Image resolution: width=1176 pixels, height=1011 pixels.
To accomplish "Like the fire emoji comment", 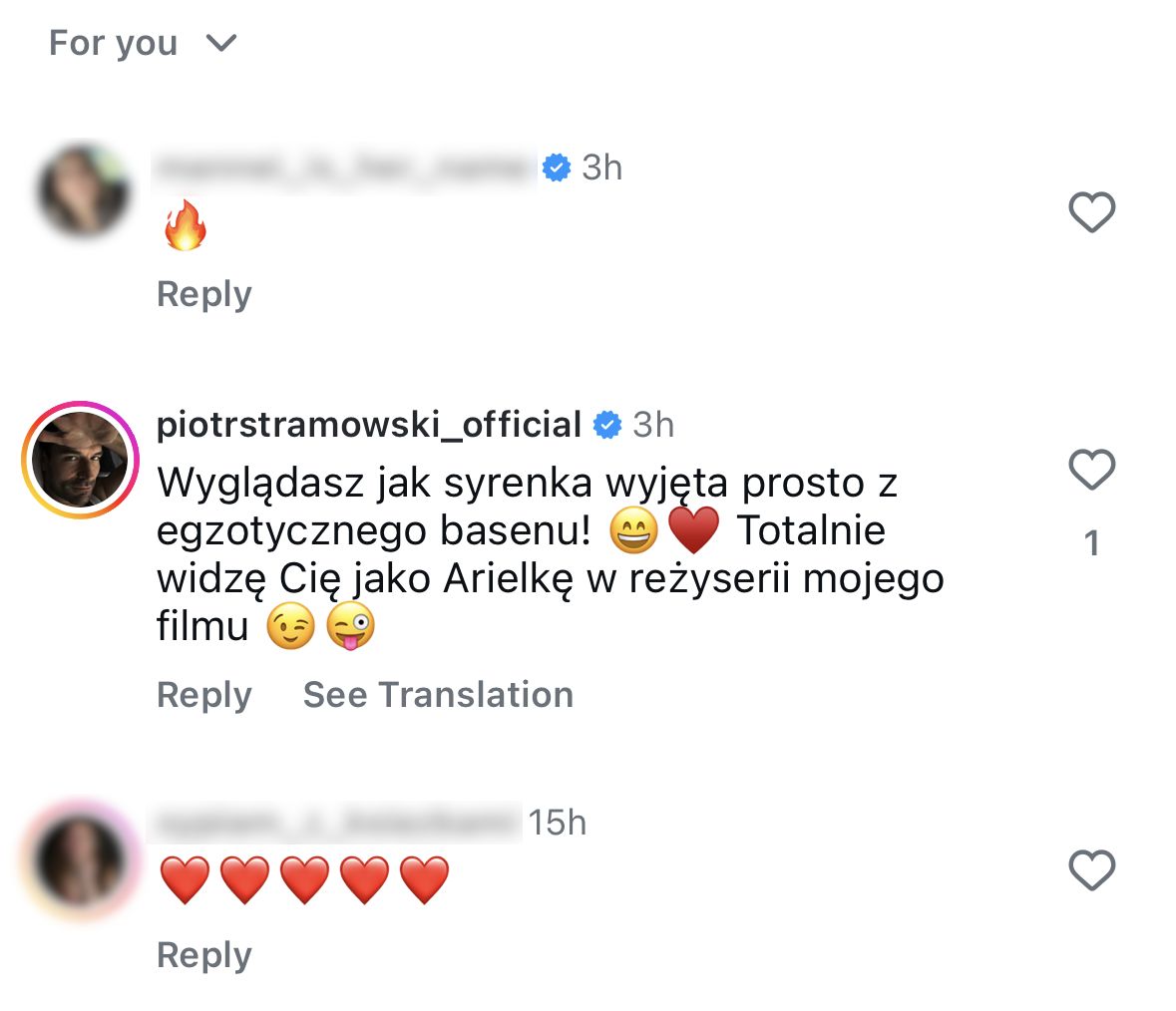I will pos(1092,211).
